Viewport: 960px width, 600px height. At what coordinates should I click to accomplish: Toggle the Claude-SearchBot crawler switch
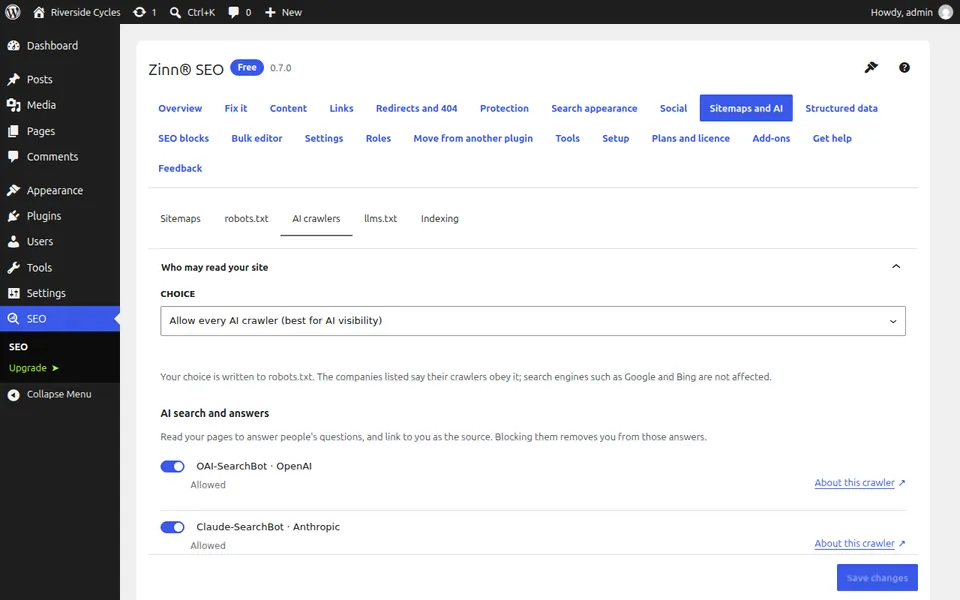coord(172,527)
